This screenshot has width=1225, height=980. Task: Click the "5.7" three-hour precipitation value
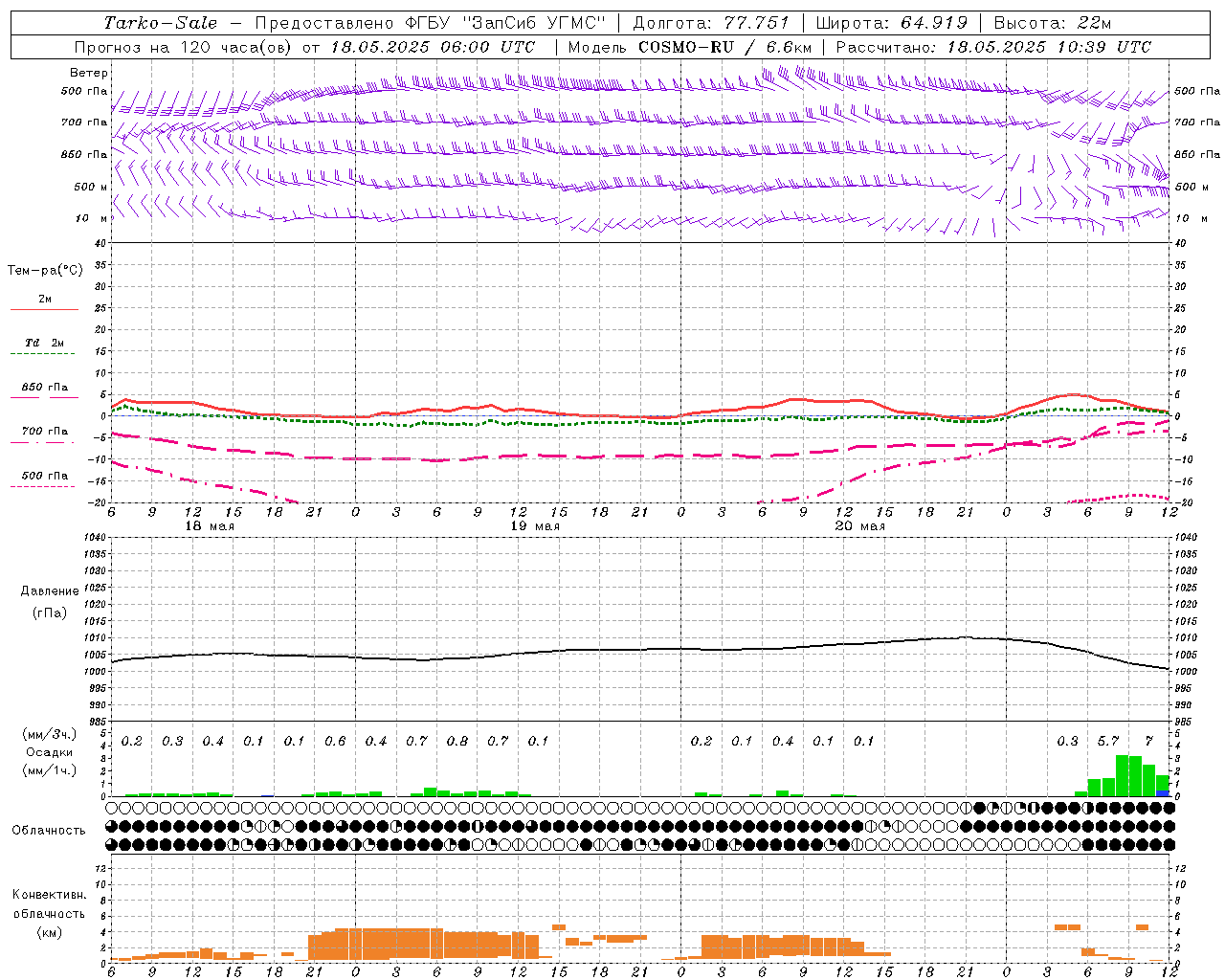coord(1108,742)
